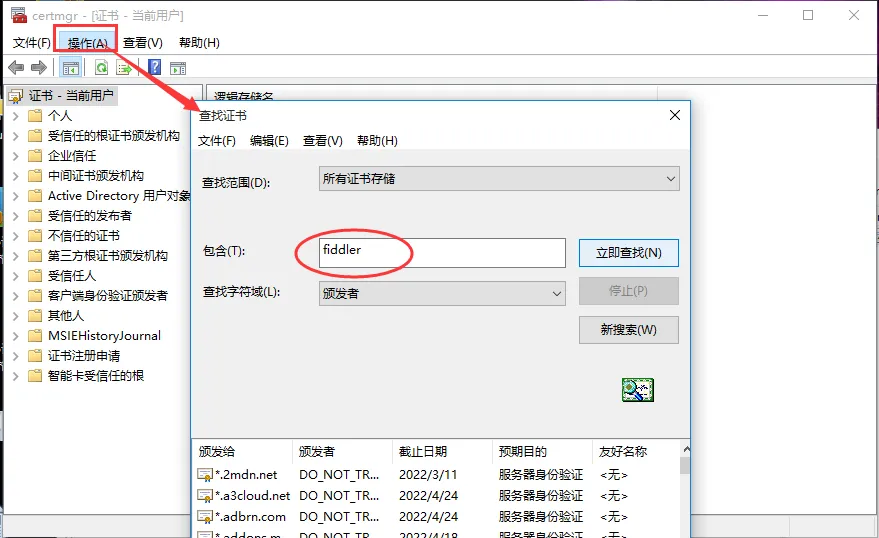Image resolution: width=879 pixels, height=538 pixels.
Task: Click the 立即查找(N) button
Action: (628, 253)
